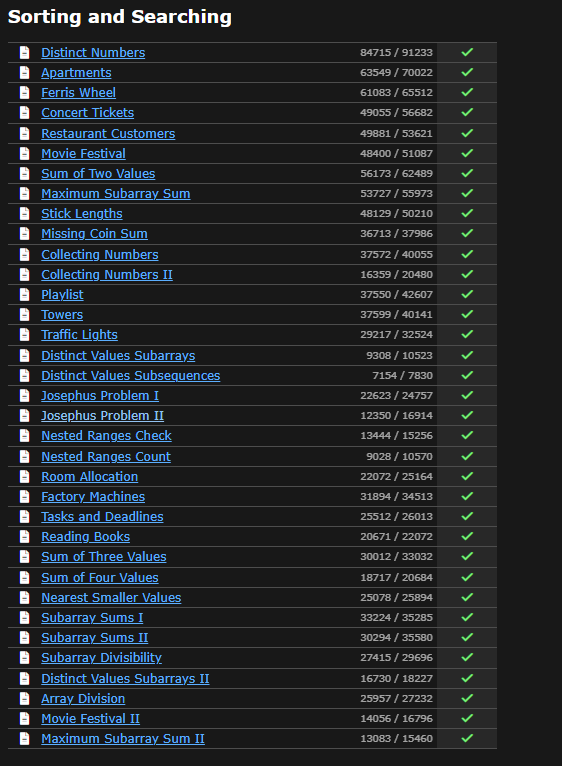This screenshot has width=562, height=766.
Task: Click the document icon beside Restaurant Customers
Action: [x=24, y=133]
